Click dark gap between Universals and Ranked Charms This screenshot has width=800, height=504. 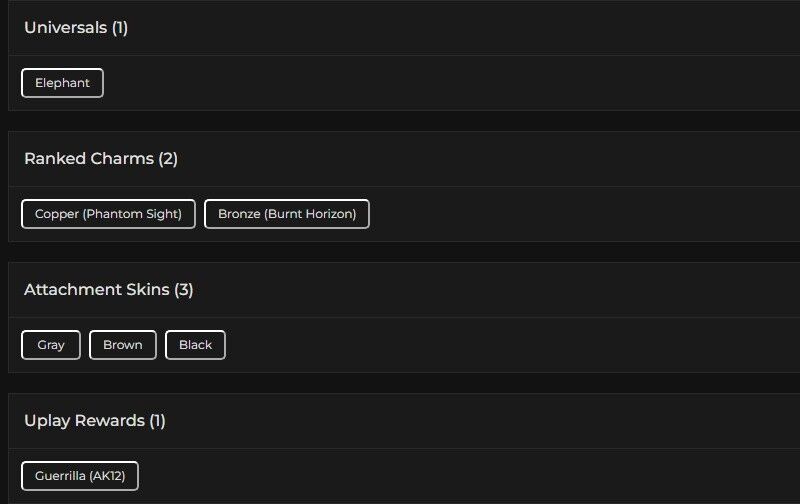[400, 121]
